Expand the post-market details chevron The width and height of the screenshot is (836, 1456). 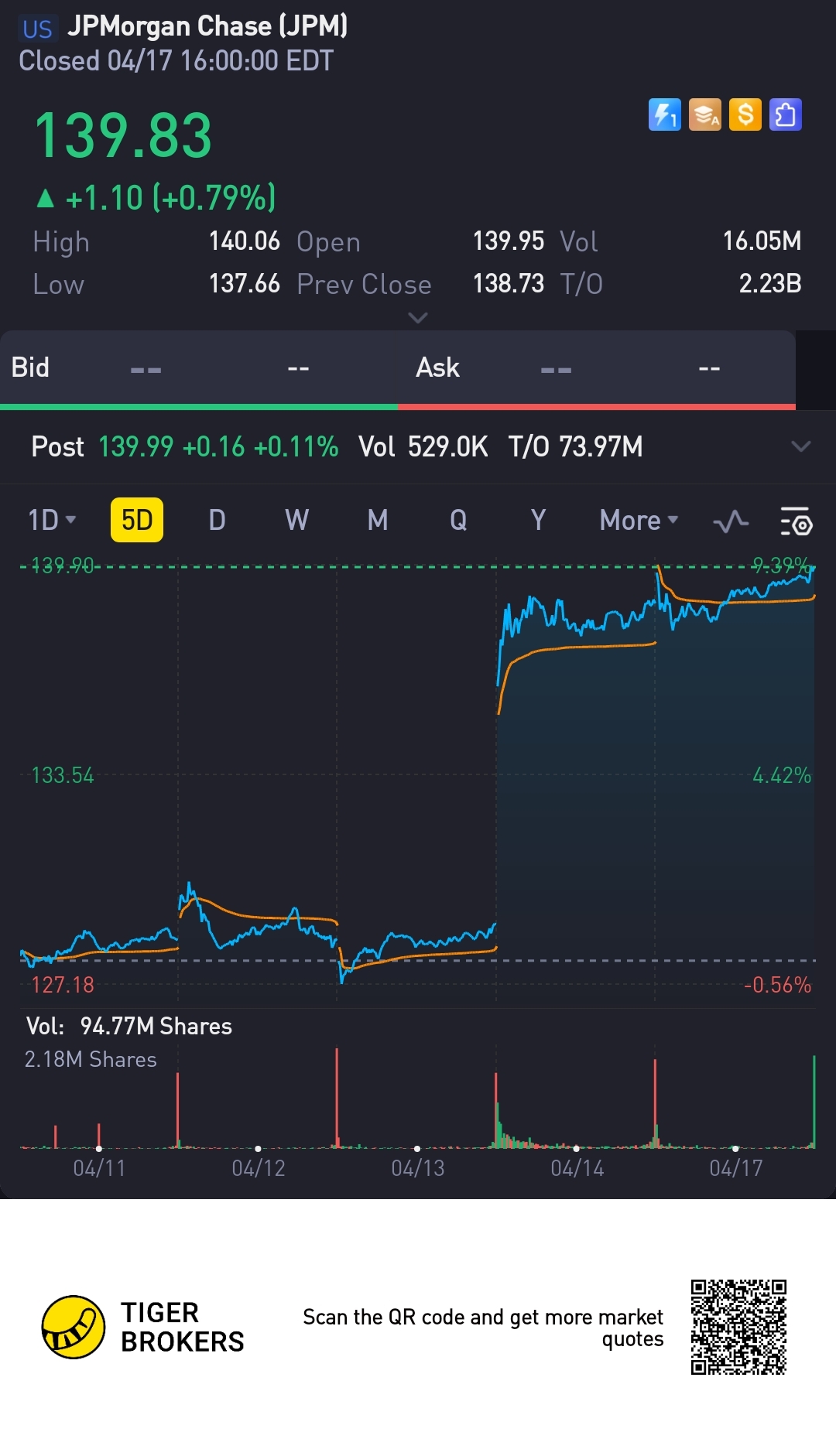pyautogui.click(x=801, y=446)
